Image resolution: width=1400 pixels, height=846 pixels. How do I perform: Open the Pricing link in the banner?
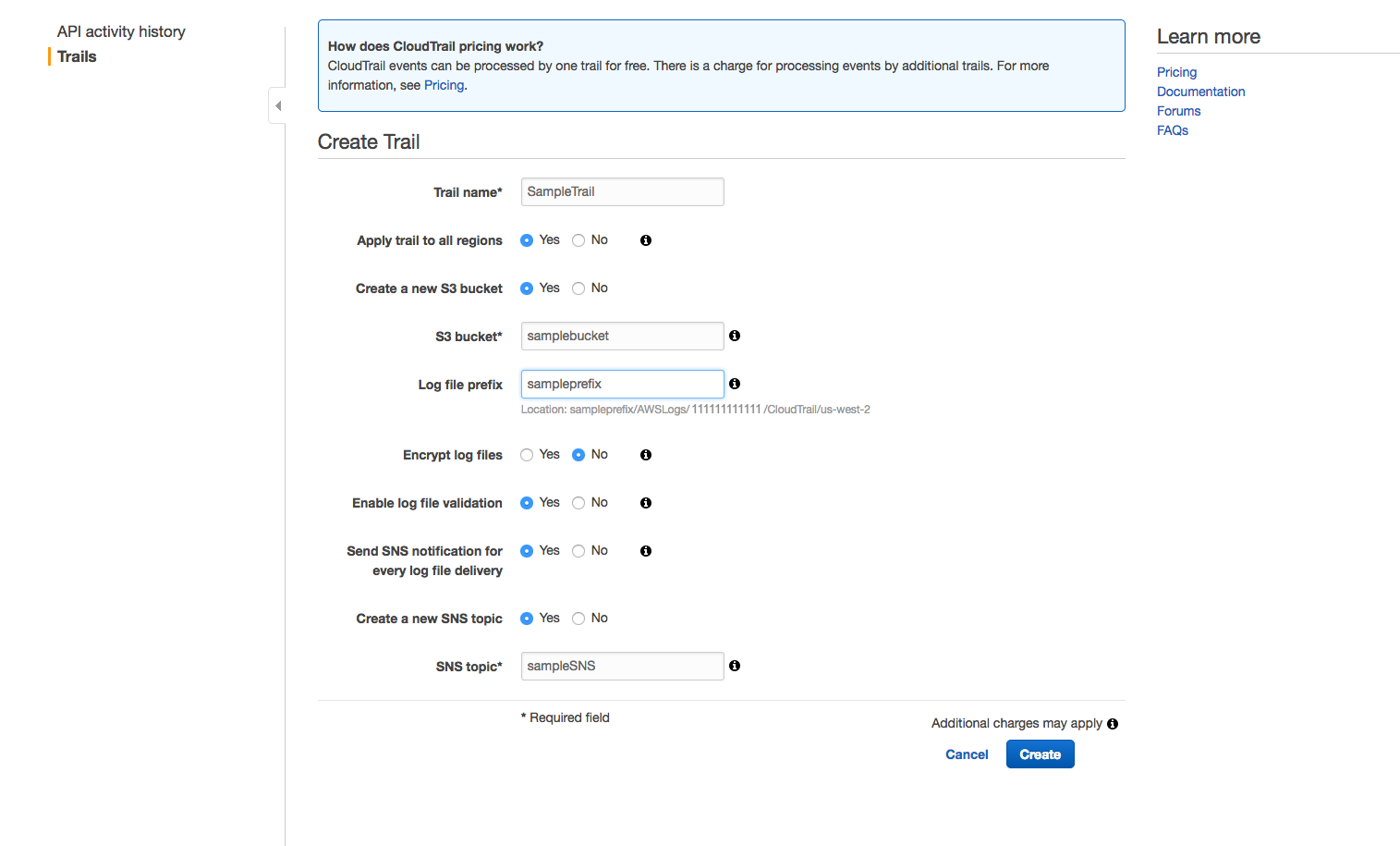tap(444, 84)
